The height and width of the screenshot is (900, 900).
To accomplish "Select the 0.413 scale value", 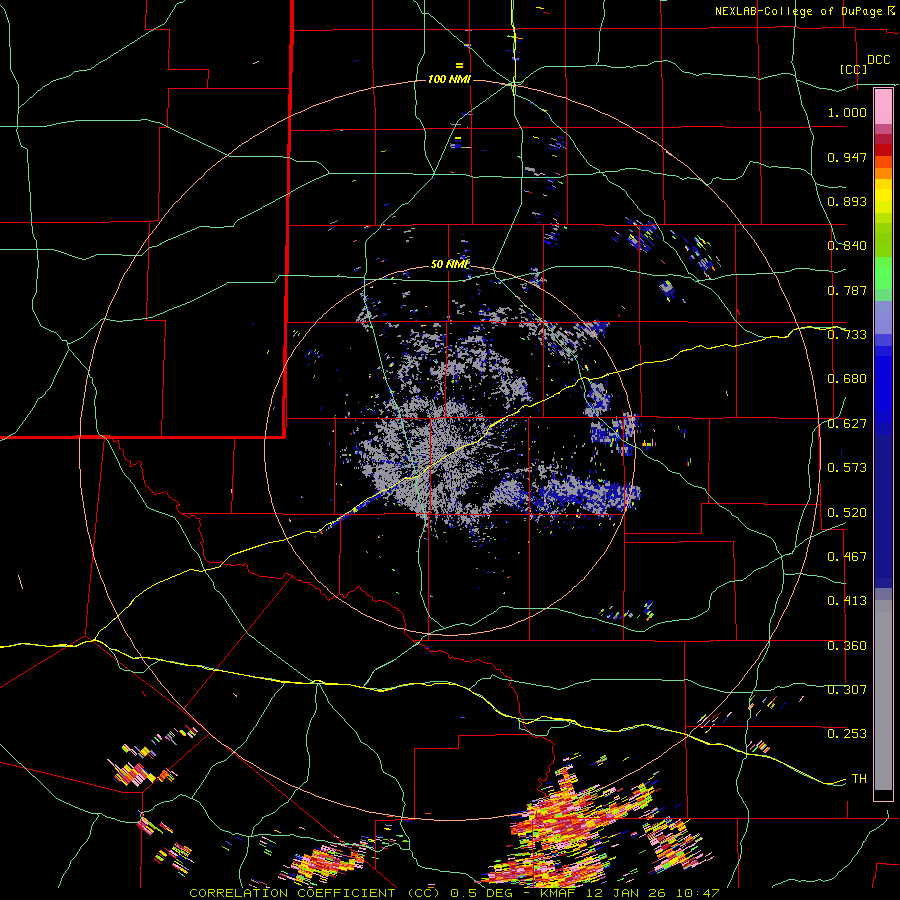I will coord(847,601).
